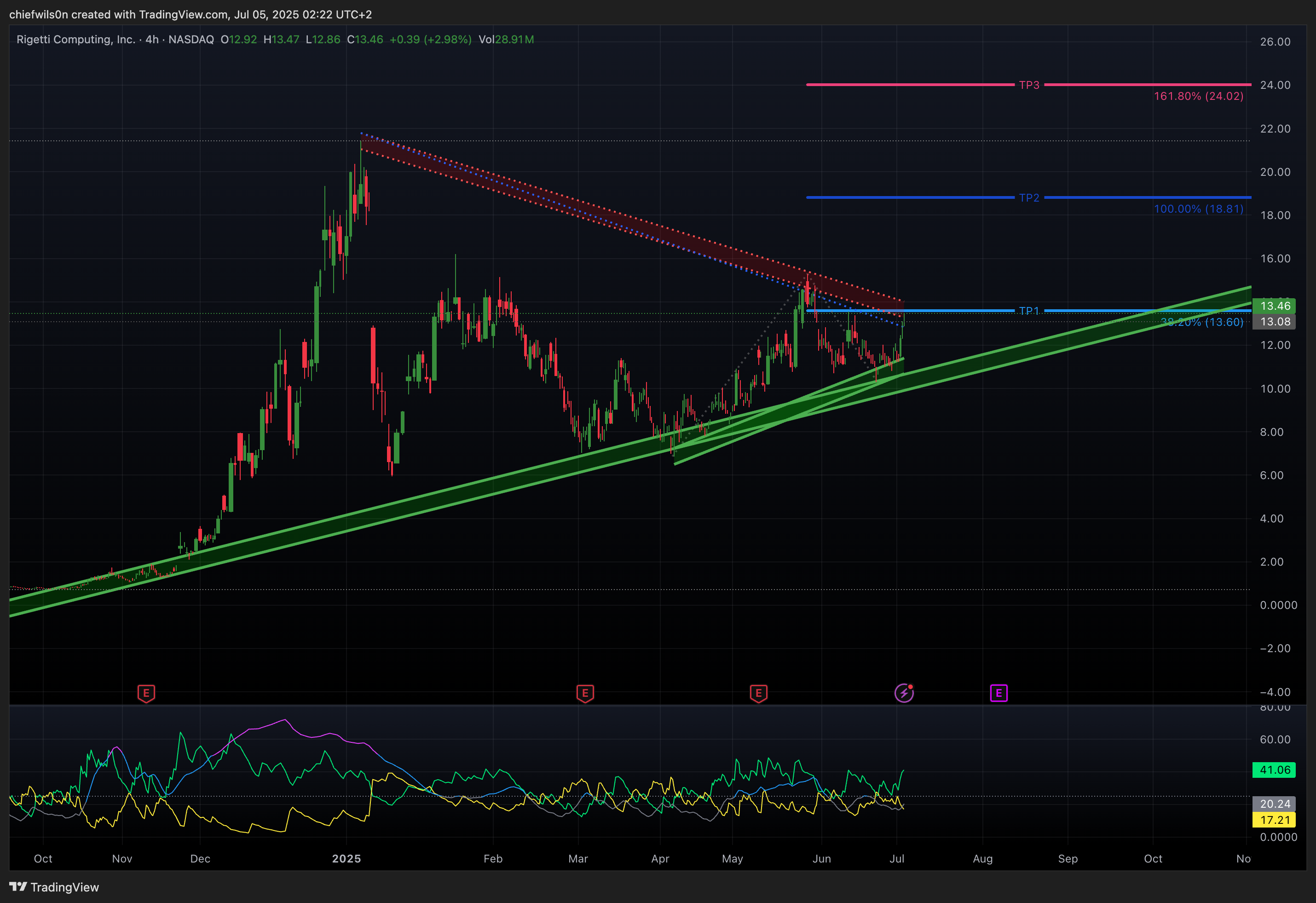
Task: Click the green 41.06 indicator value tag
Action: [x=1274, y=770]
